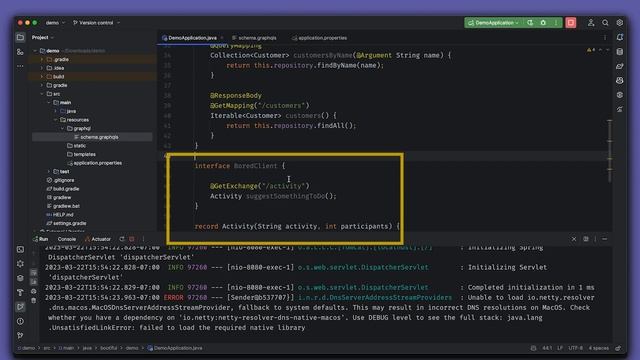Expand the .idea folder
The image size is (640, 360).
tap(42, 68)
